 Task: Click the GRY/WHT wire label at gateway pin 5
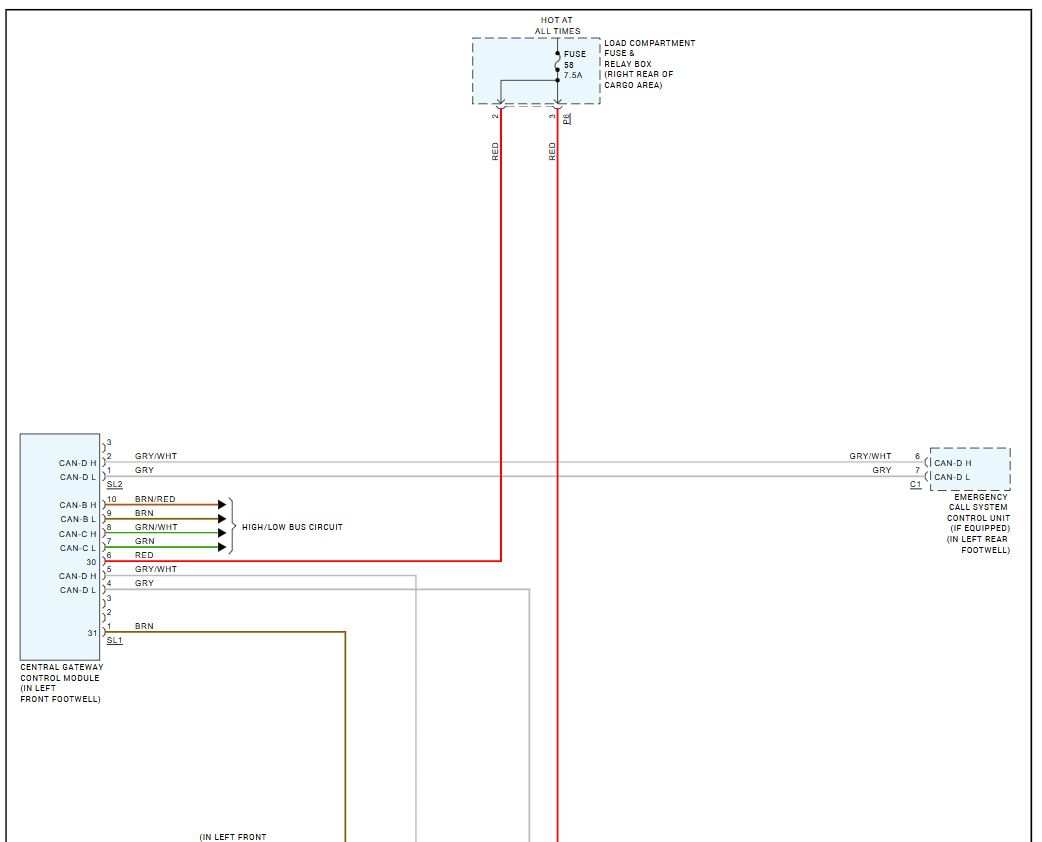click(156, 569)
